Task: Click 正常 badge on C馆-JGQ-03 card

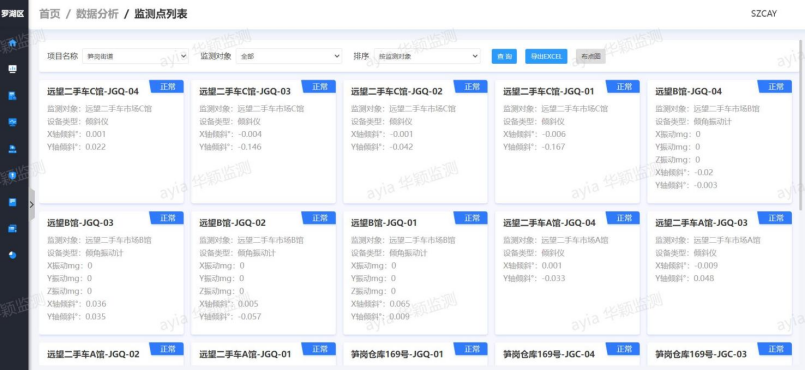Action: pos(319,86)
